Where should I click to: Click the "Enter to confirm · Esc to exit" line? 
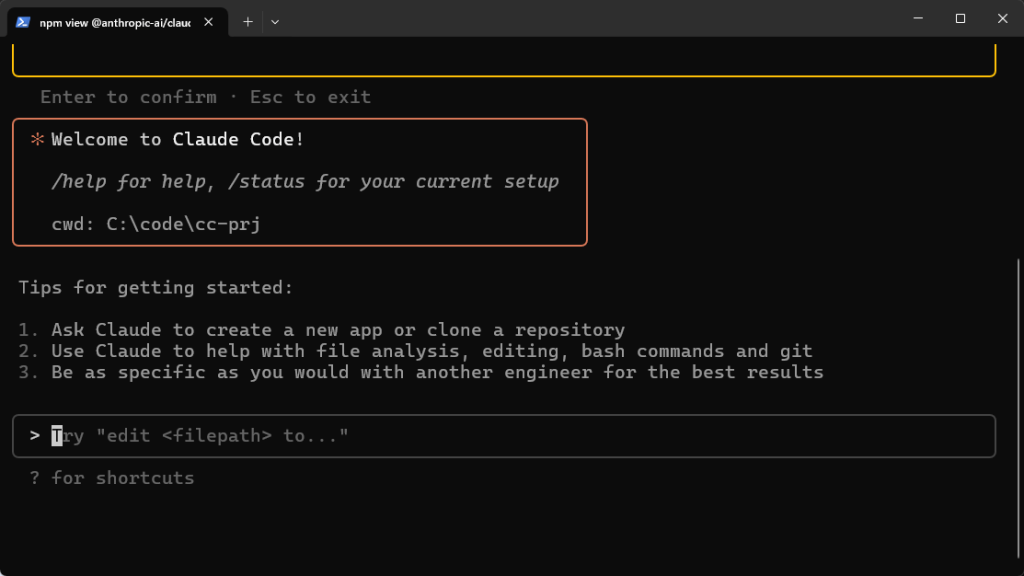206,97
